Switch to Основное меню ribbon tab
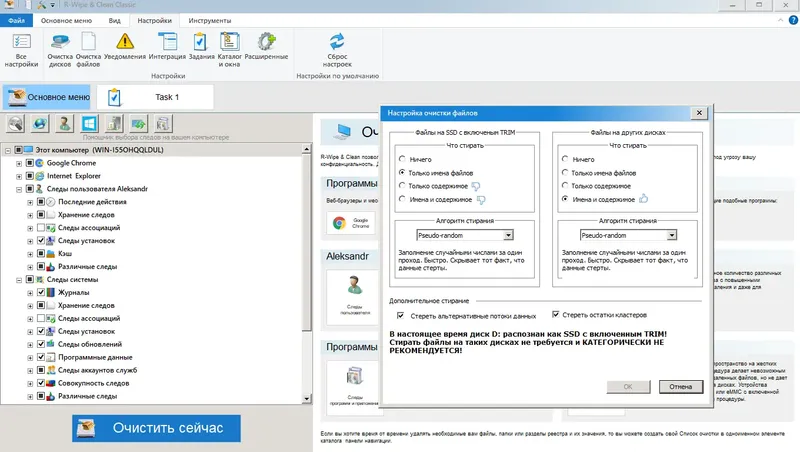The image size is (800, 452). (x=66, y=20)
